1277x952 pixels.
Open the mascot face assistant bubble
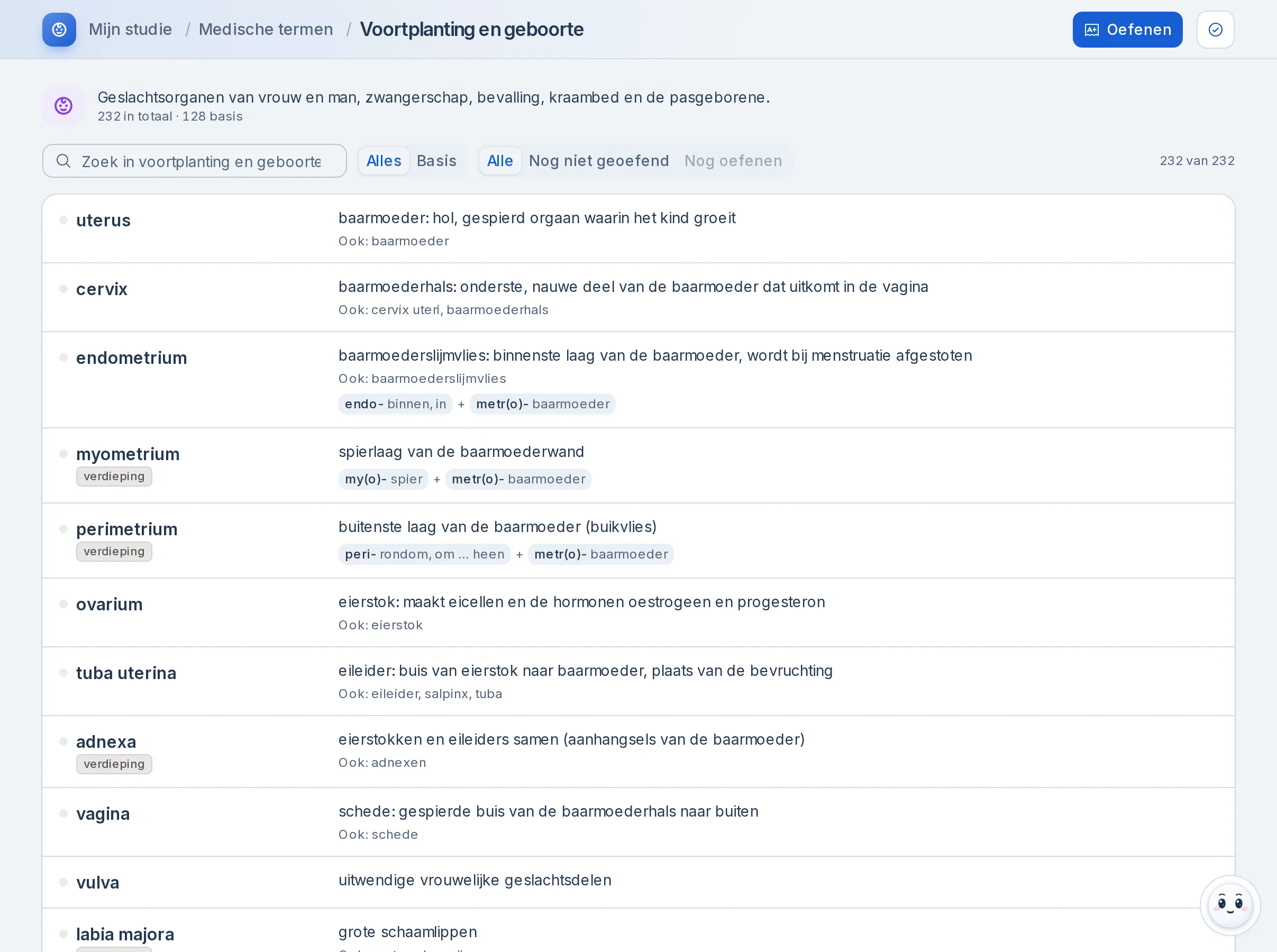point(1229,905)
